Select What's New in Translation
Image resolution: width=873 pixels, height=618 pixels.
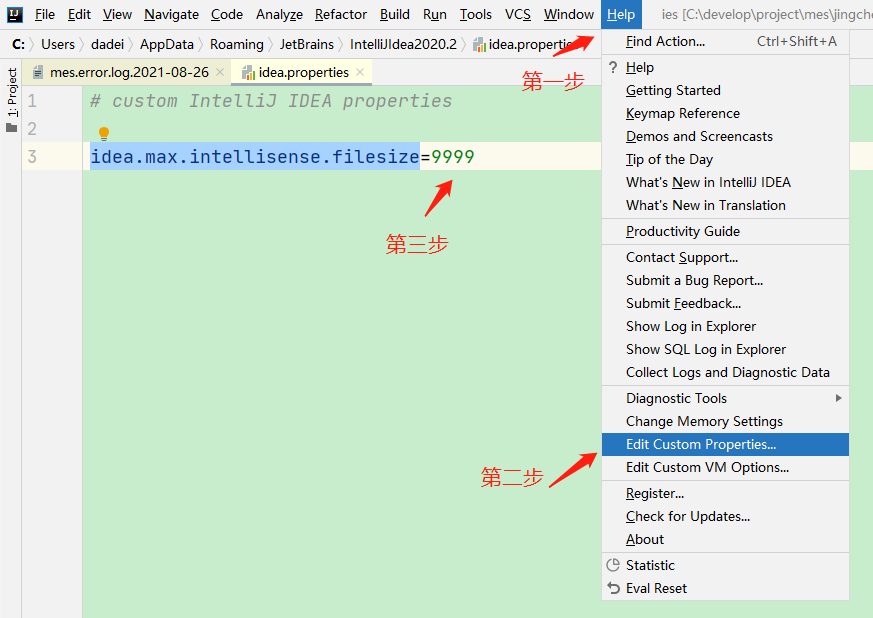[x=725, y=205]
